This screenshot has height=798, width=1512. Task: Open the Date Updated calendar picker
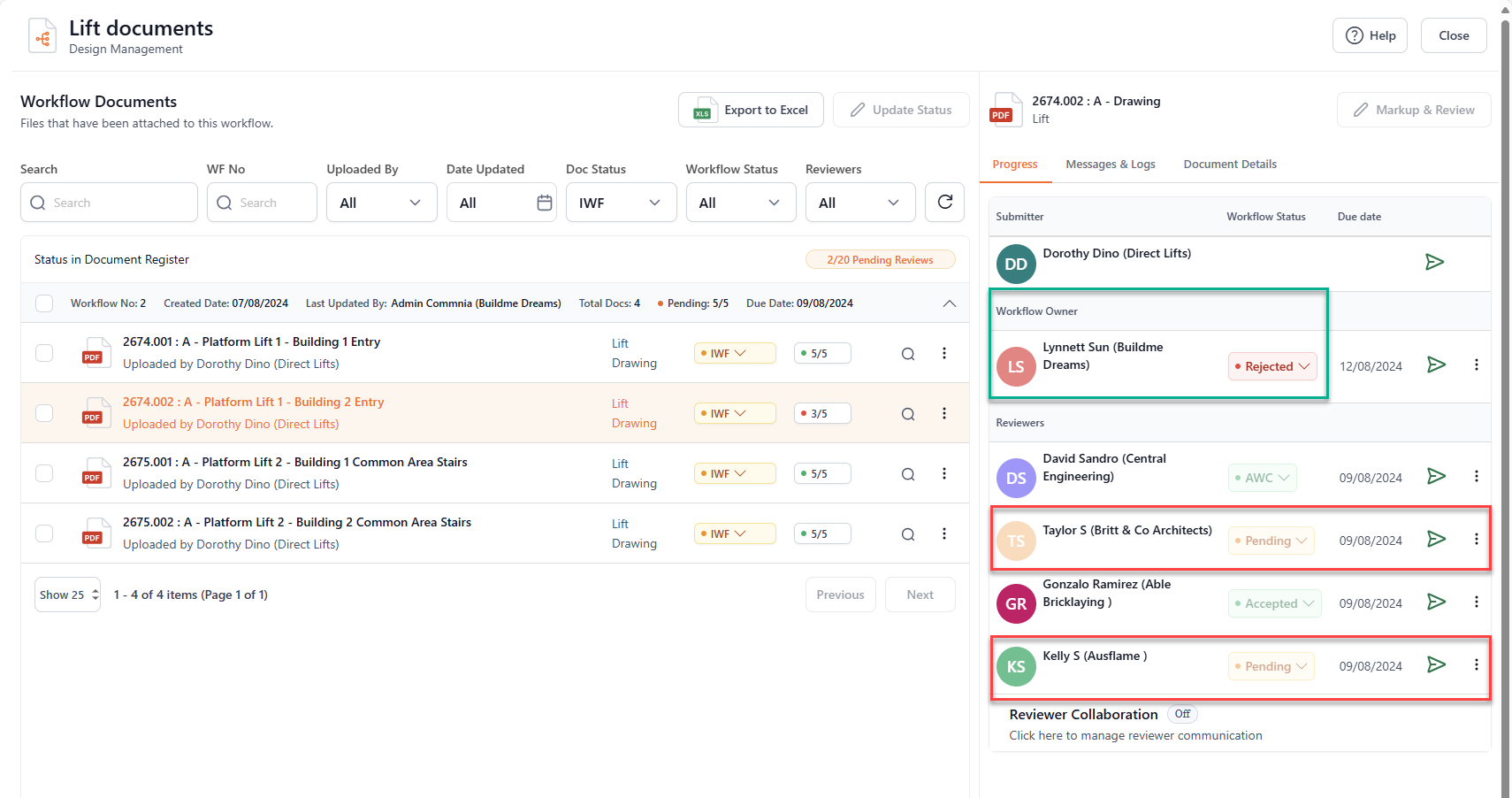545,203
